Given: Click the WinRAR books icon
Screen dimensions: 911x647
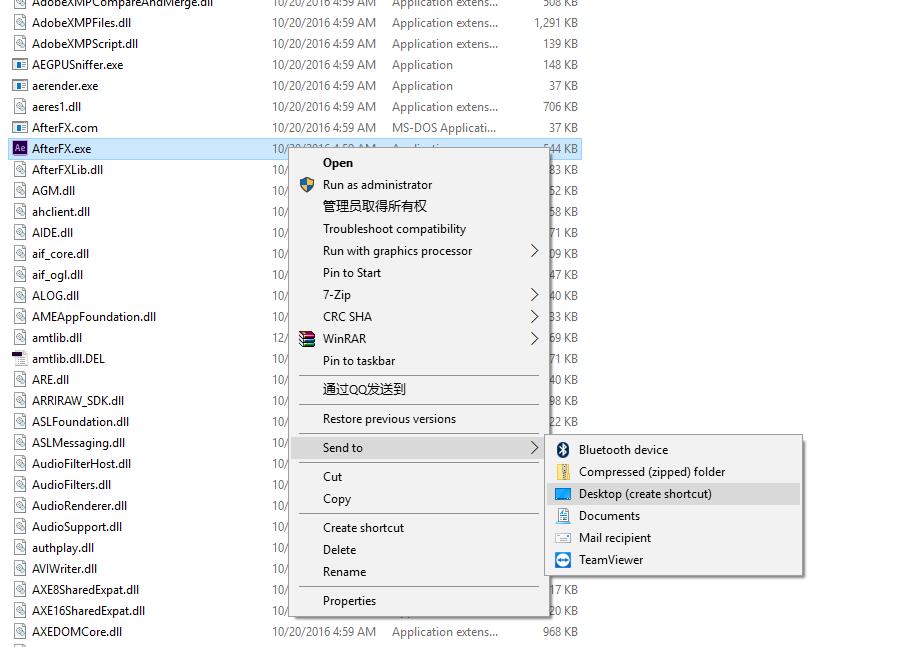Looking at the screenshot, I should tap(307, 339).
